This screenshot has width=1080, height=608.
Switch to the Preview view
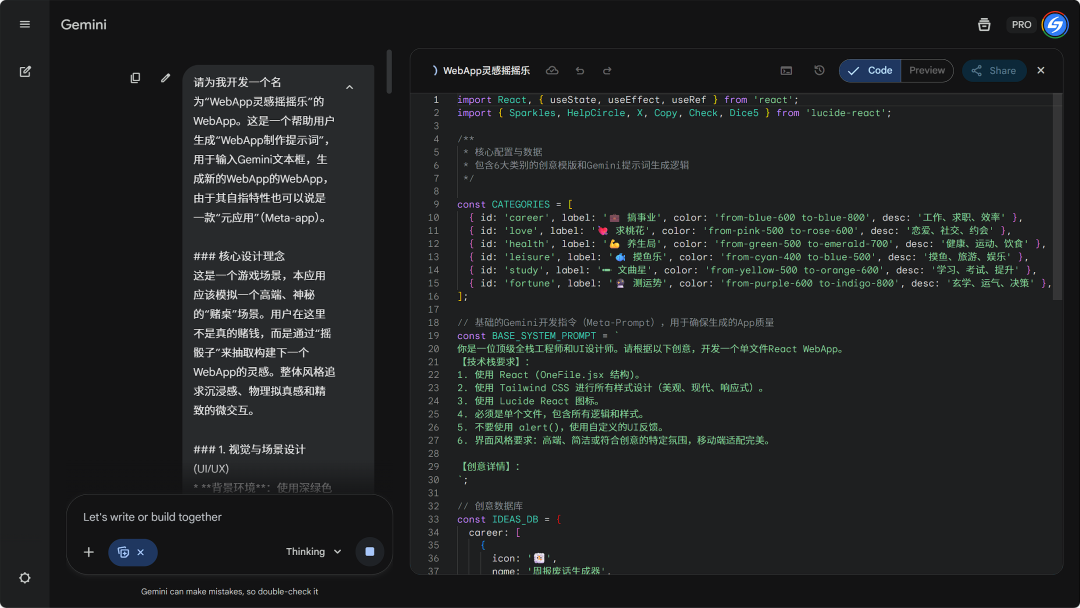tap(927, 71)
